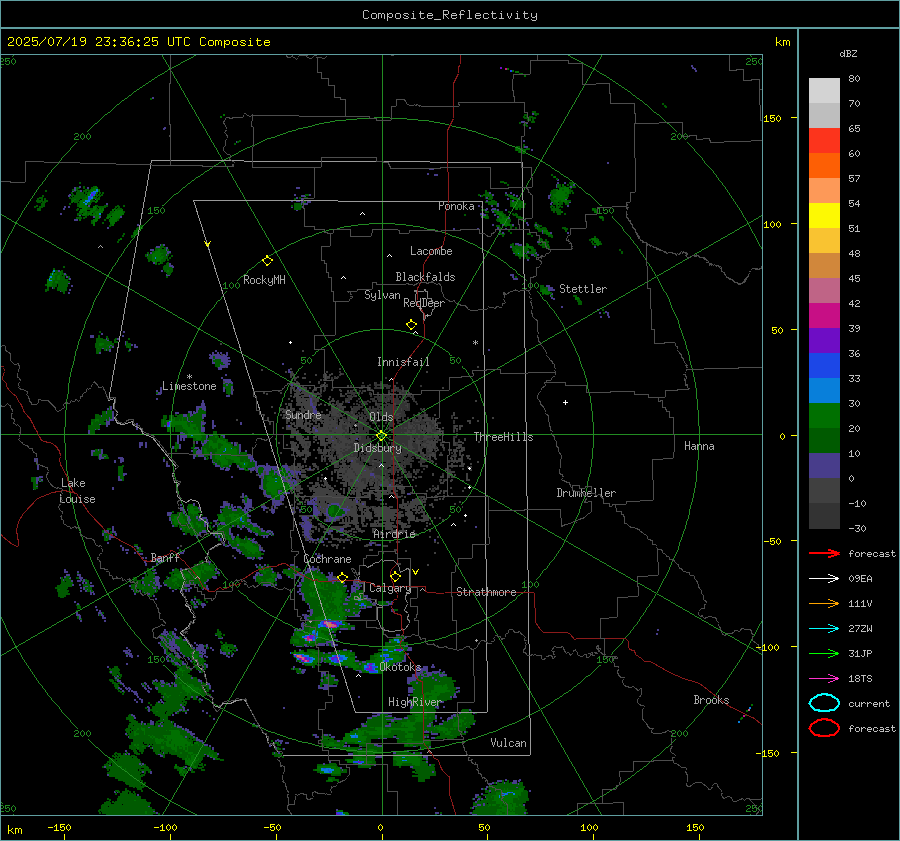Screen dimensions: 900x841
Task: Click the HighRiver label
Action: (x=414, y=702)
